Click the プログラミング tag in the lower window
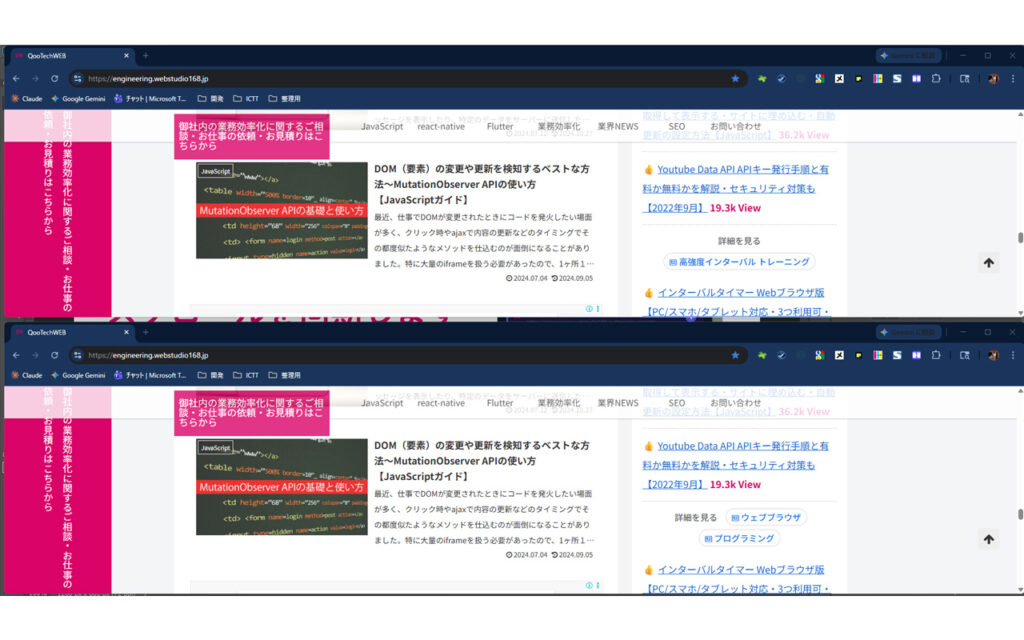1024x640 pixels. click(739, 539)
